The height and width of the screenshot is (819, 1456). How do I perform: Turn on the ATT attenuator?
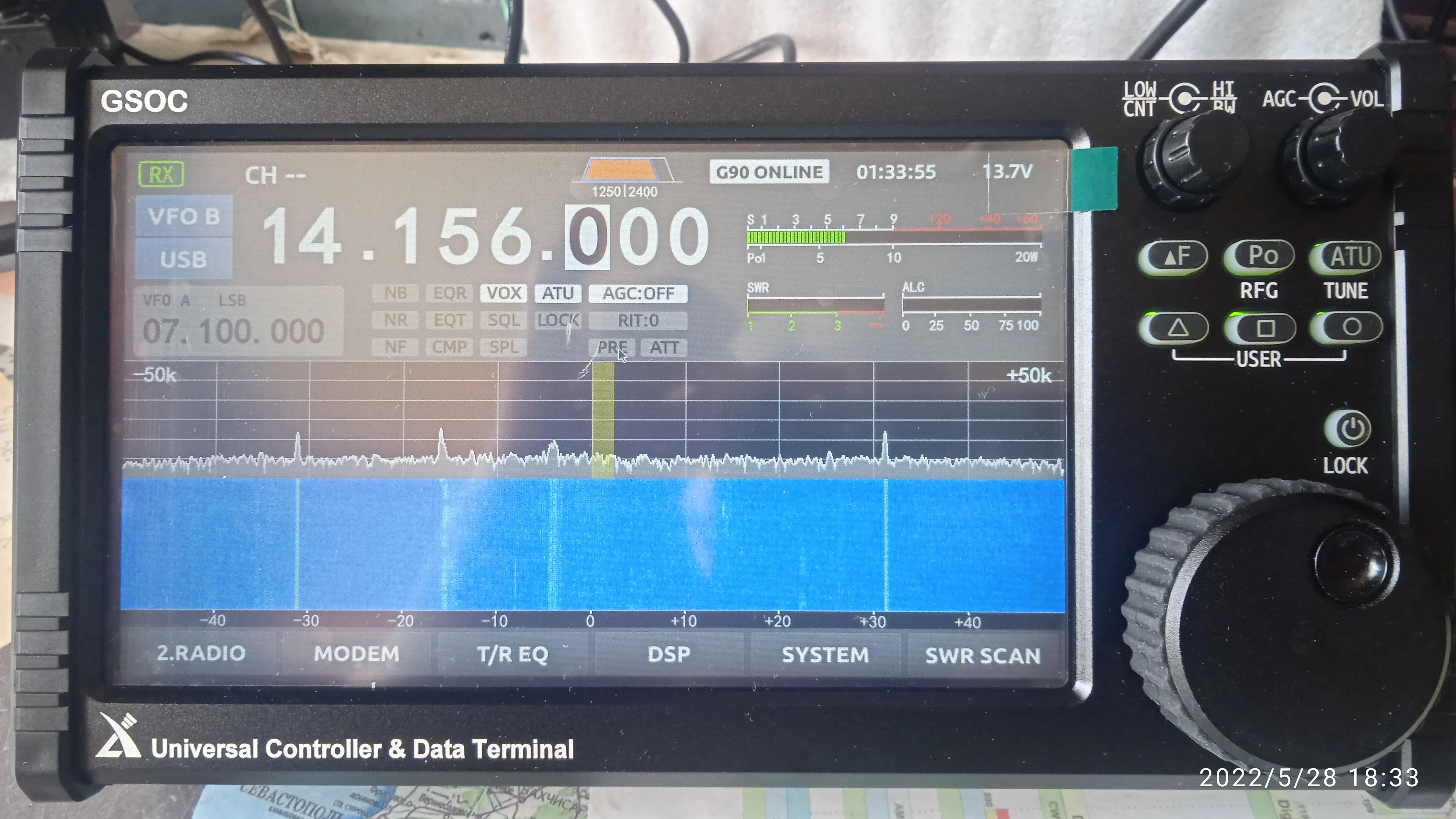coord(664,347)
